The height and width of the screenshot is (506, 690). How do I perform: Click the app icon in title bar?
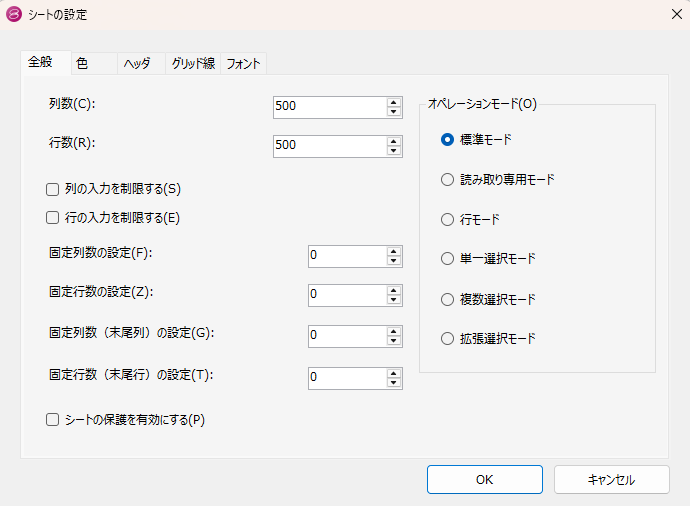(x=14, y=14)
